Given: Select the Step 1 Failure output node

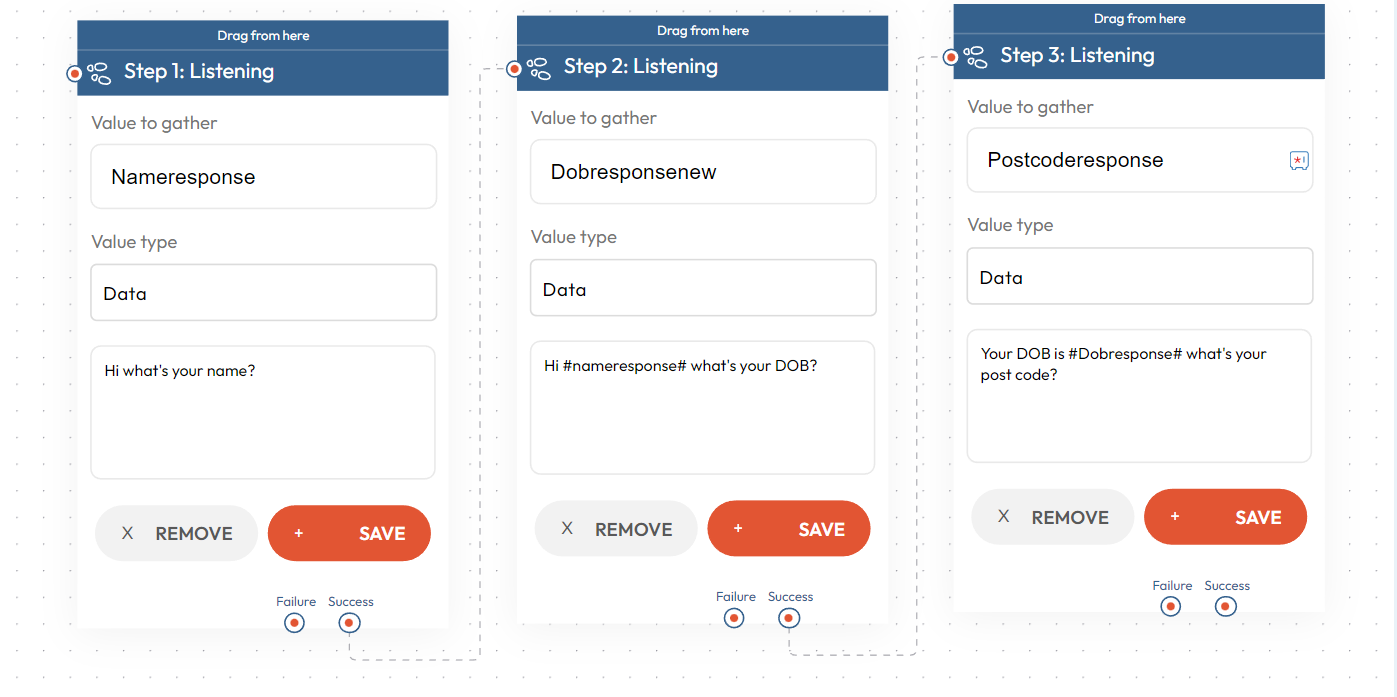Looking at the screenshot, I should tap(294, 623).
